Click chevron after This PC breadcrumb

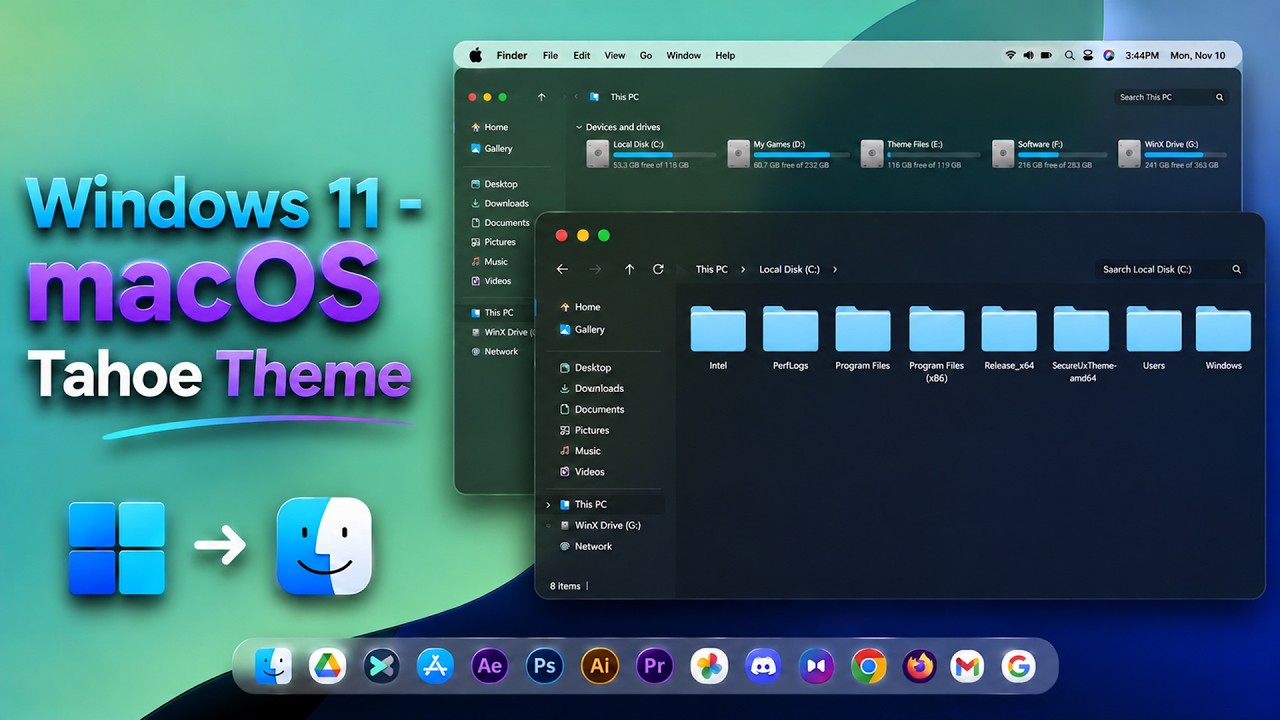pyautogui.click(x=743, y=269)
